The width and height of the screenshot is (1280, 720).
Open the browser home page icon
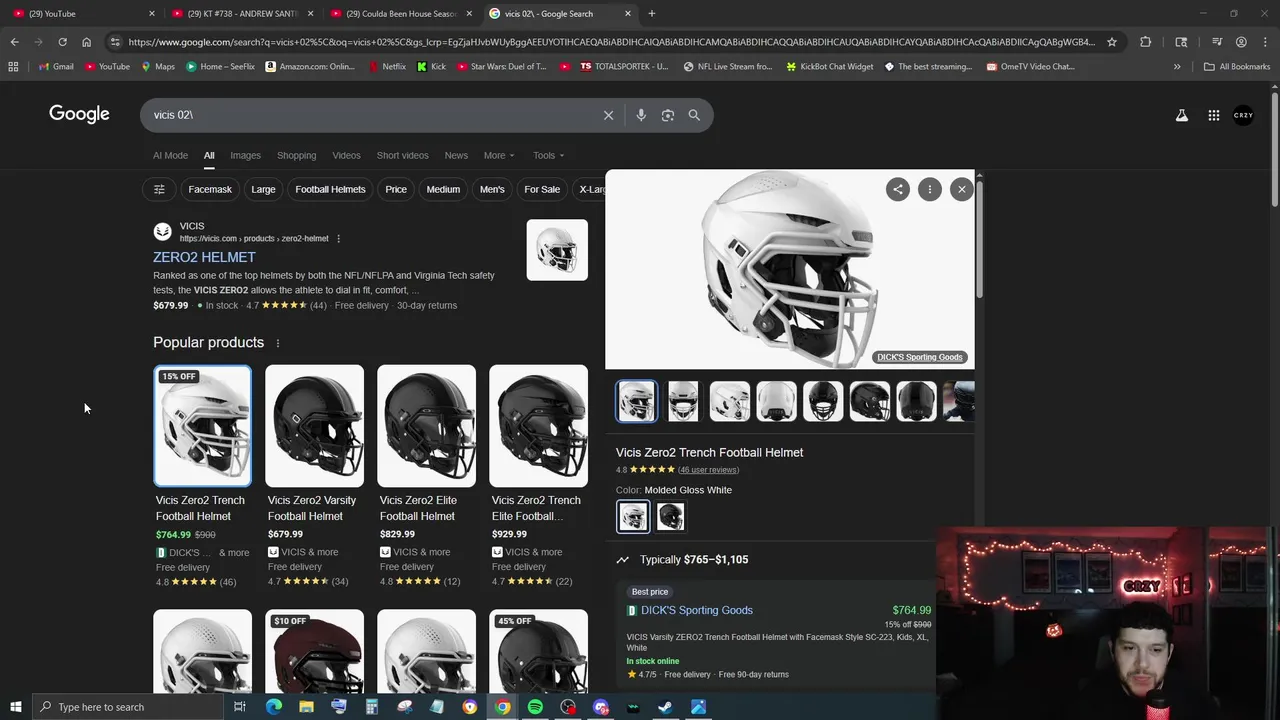tap(86, 42)
